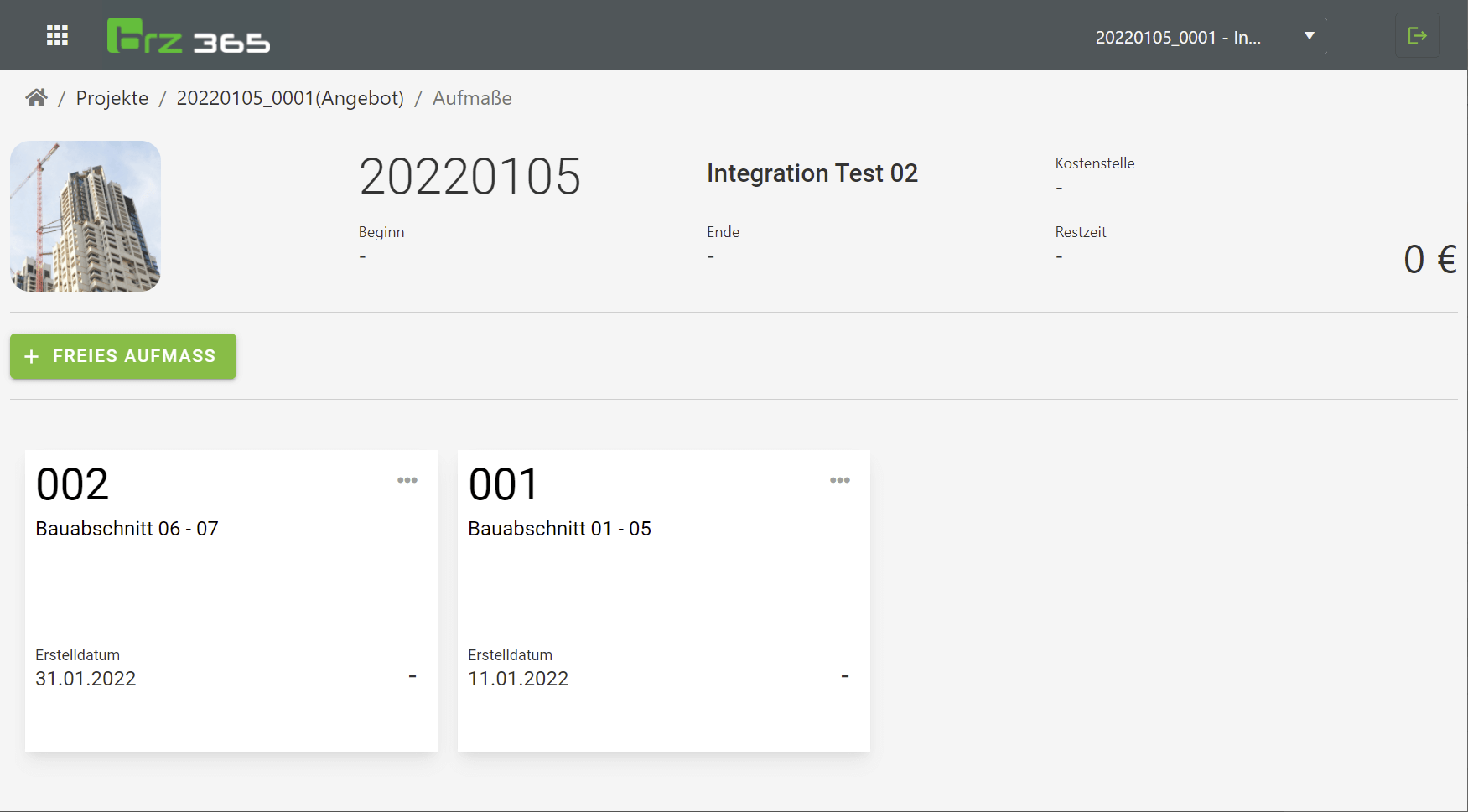The width and height of the screenshot is (1468, 812).
Task: Navigate to Projekte in the breadcrumb
Action: [112, 98]
